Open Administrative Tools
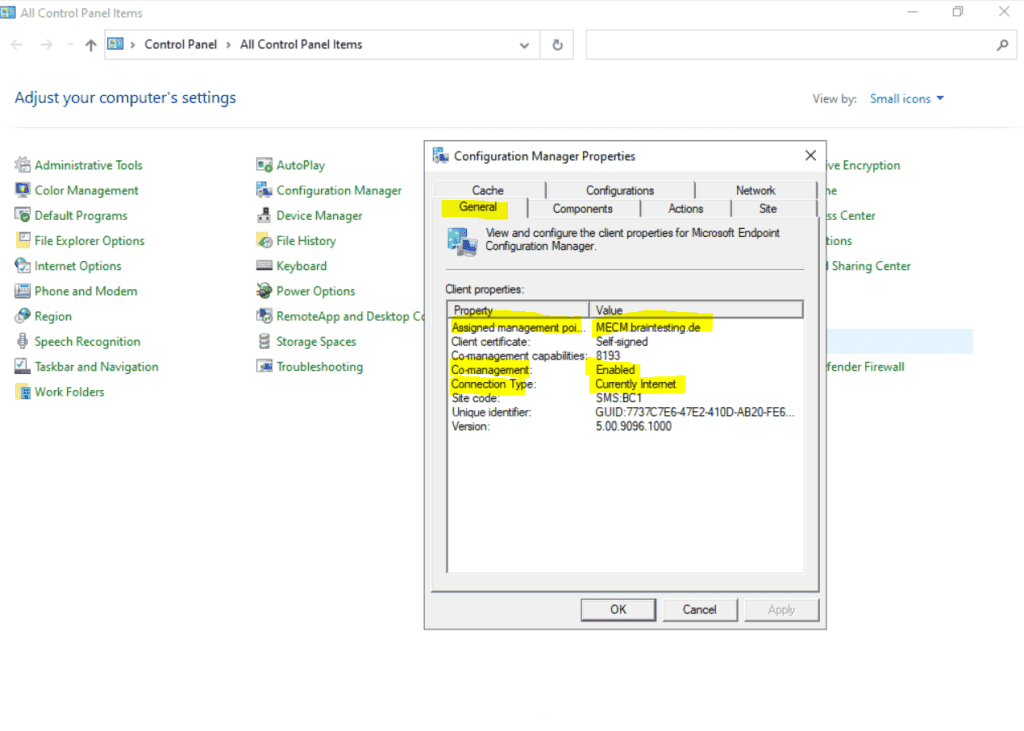 tap(88, 164)
